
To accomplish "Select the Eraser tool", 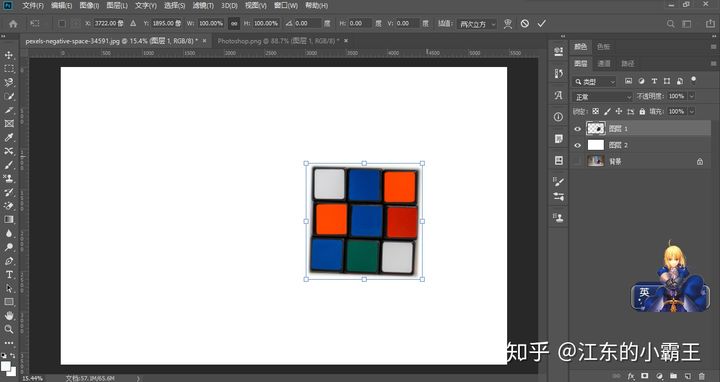I will tap(9, 206).
